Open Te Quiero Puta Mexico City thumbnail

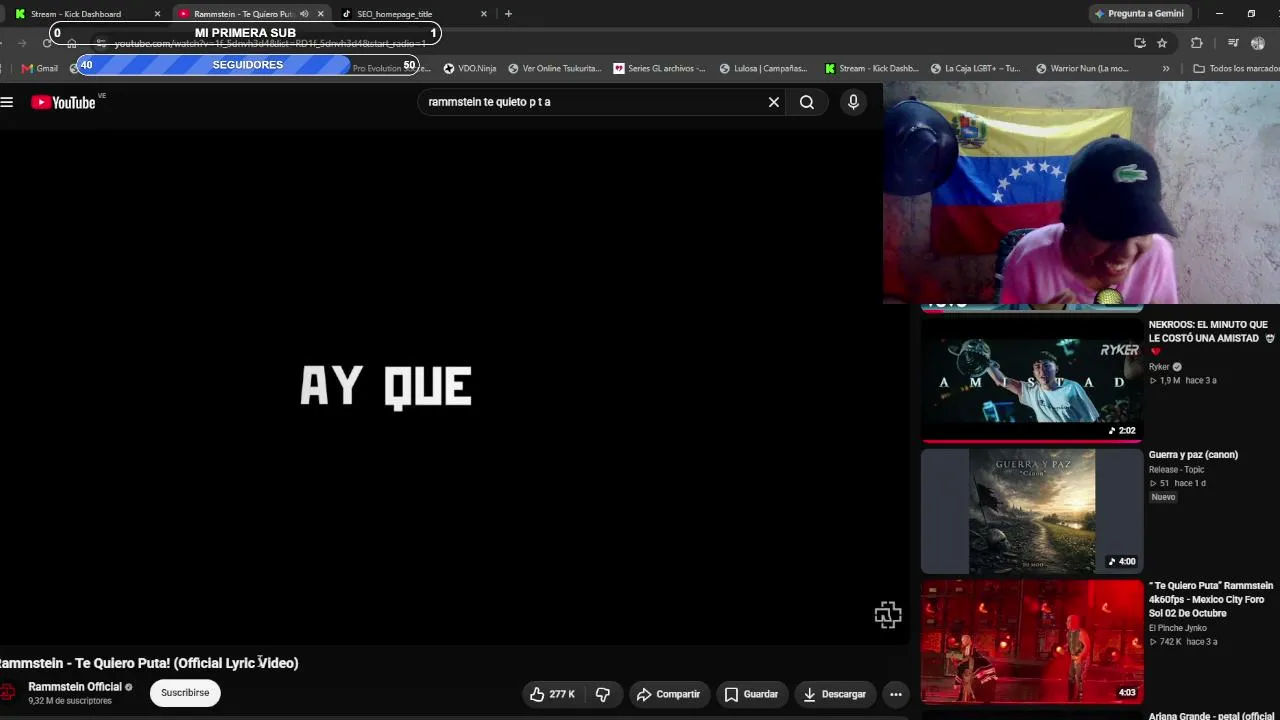tap(1031, 642)
